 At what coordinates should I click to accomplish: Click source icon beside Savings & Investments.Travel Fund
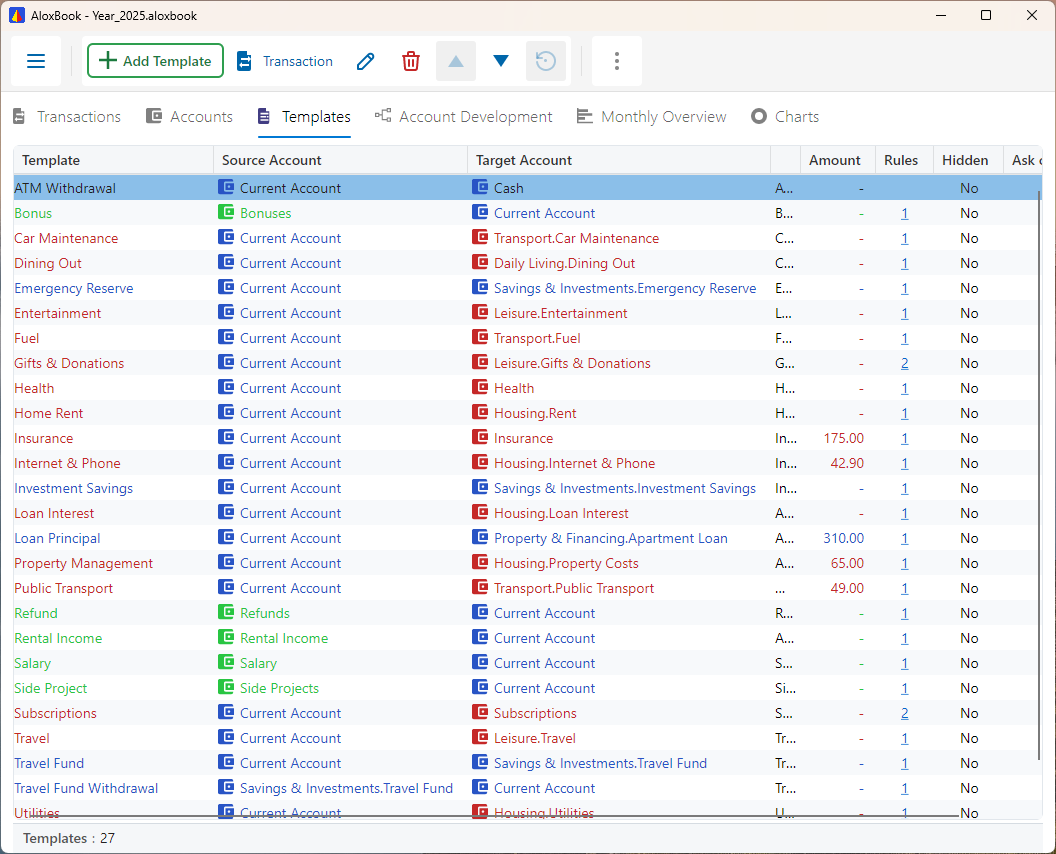pyautogui.click(x=226, y=787)
